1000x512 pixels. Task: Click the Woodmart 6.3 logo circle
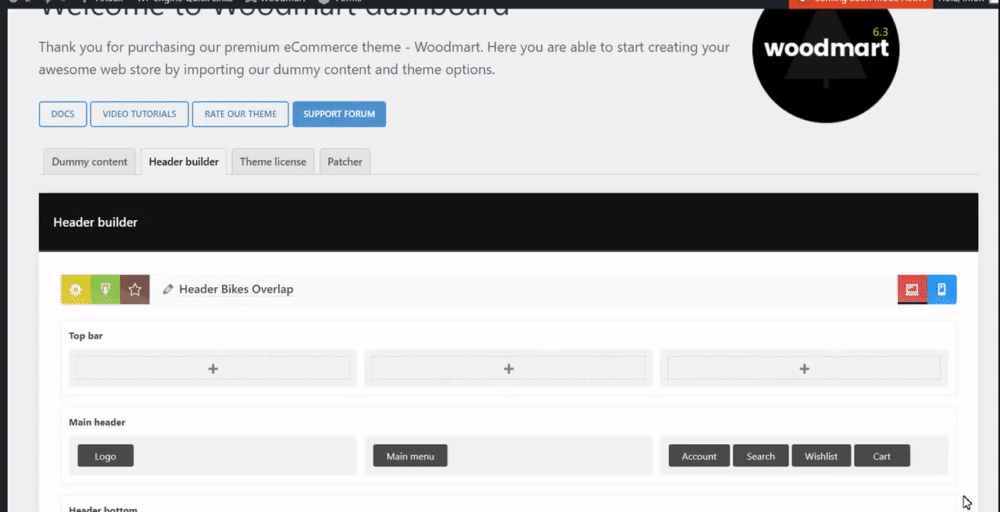[x=826, y=51]
